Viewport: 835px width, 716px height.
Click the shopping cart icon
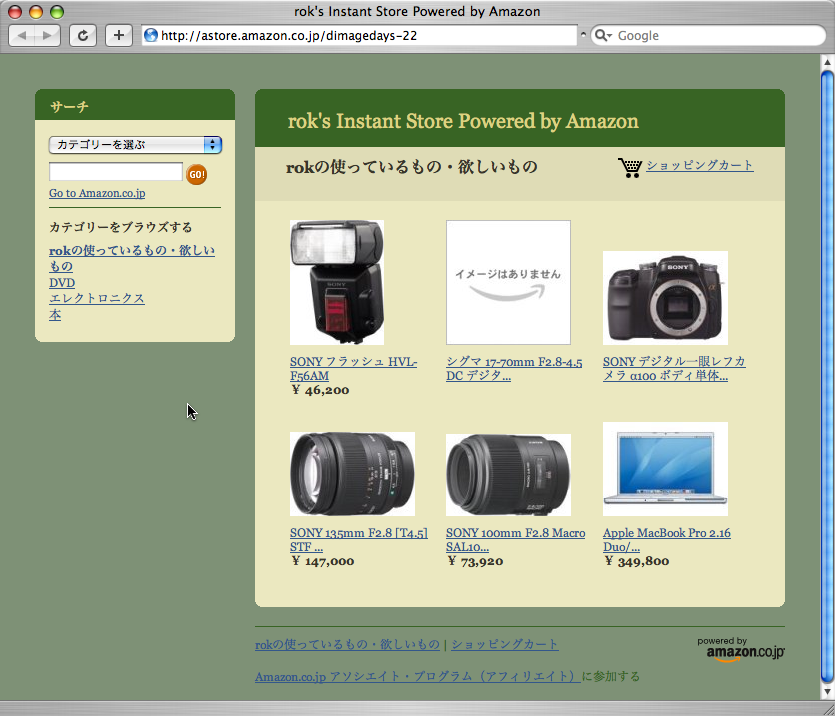(x=630, y=167)
